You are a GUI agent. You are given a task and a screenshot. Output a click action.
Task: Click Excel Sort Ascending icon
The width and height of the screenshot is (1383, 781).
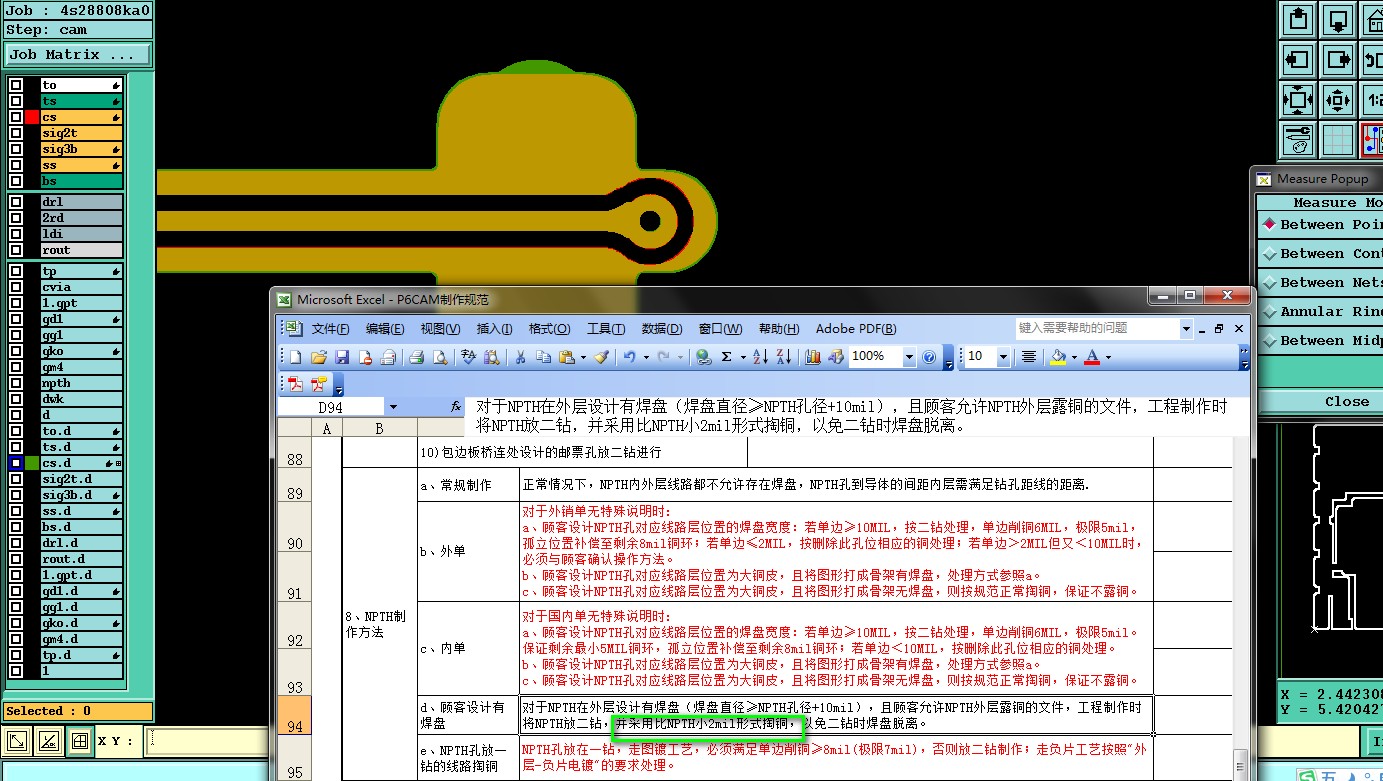tap(759, 357)
